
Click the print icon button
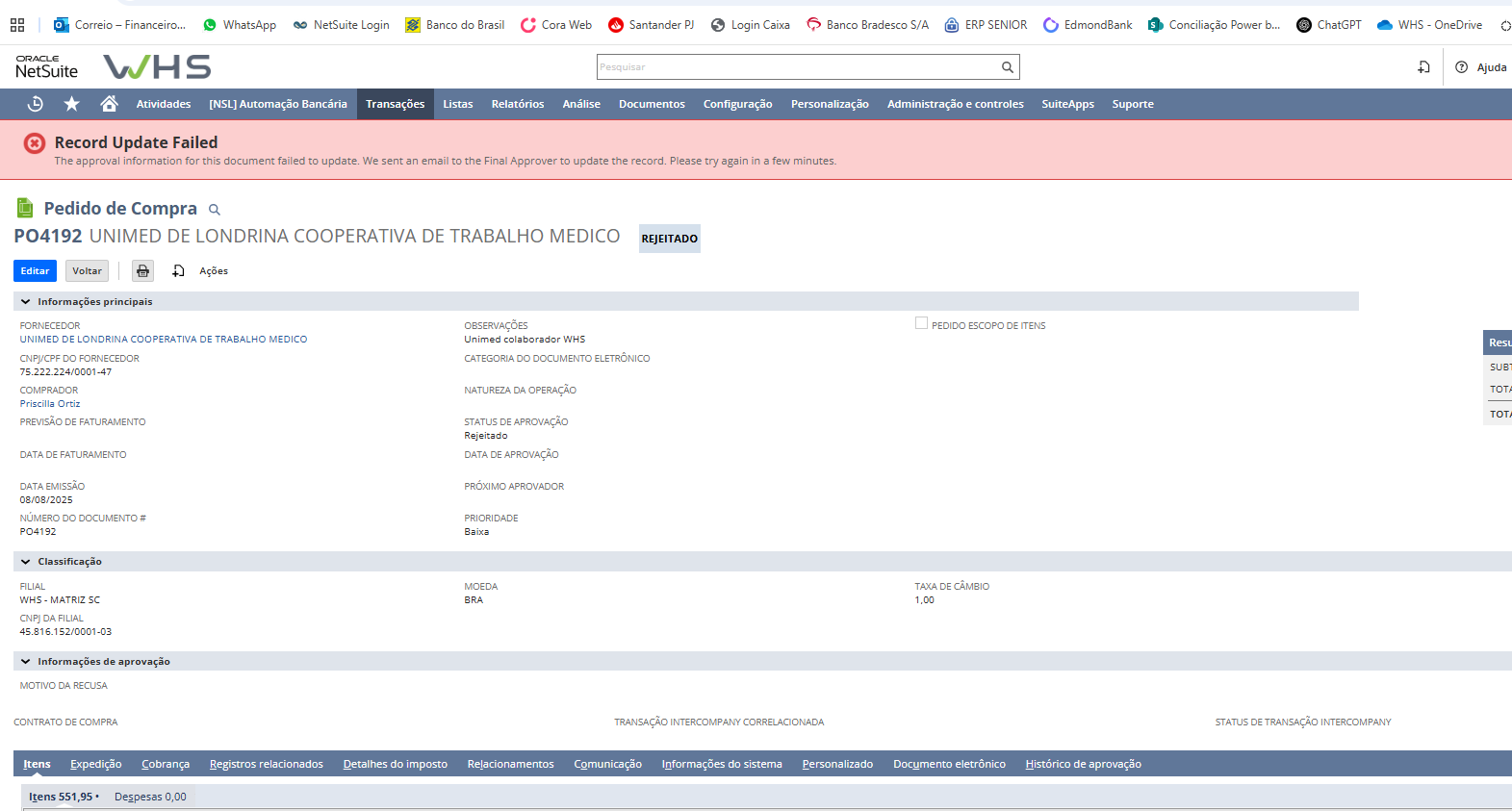click(x=142, y=271)
